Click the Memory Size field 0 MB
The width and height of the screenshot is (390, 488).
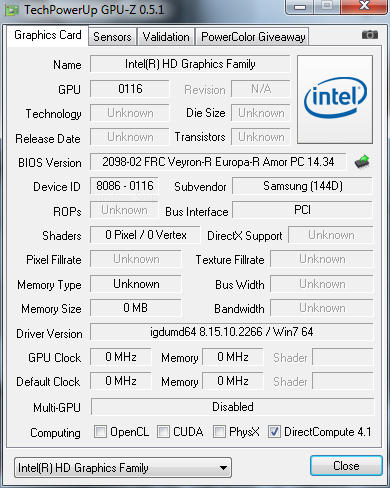pyautogui.click(x=136, y=308)
